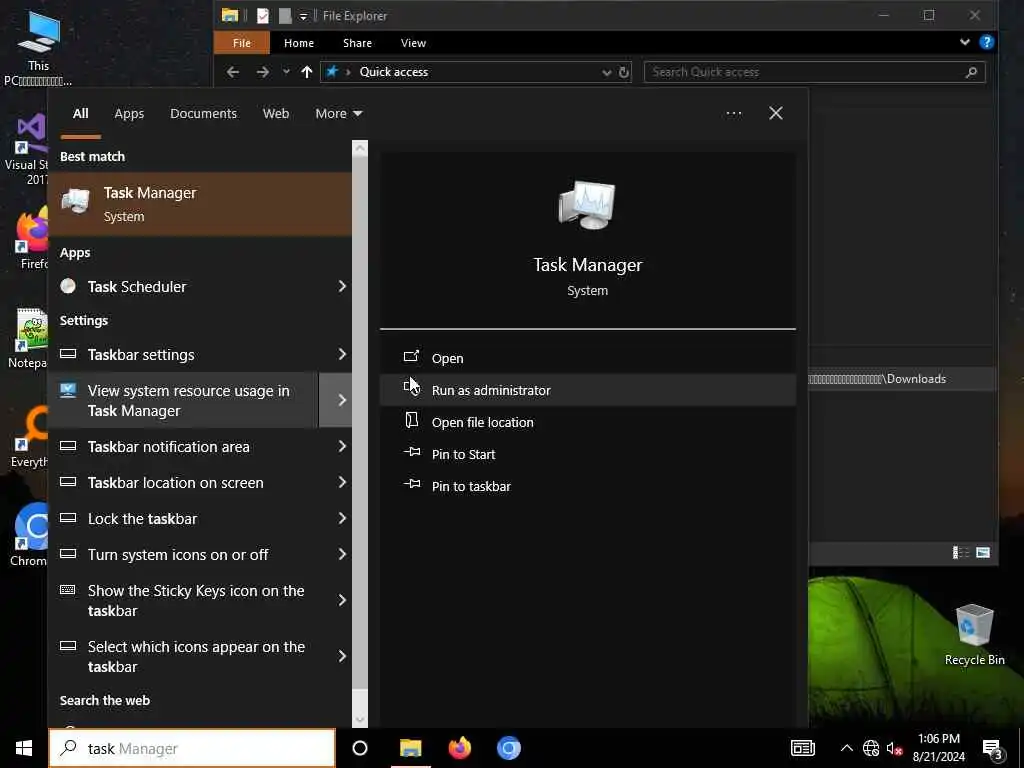Screen dimensions: 1024x768
Task: Select the All search tab
Action: [80, 114]
